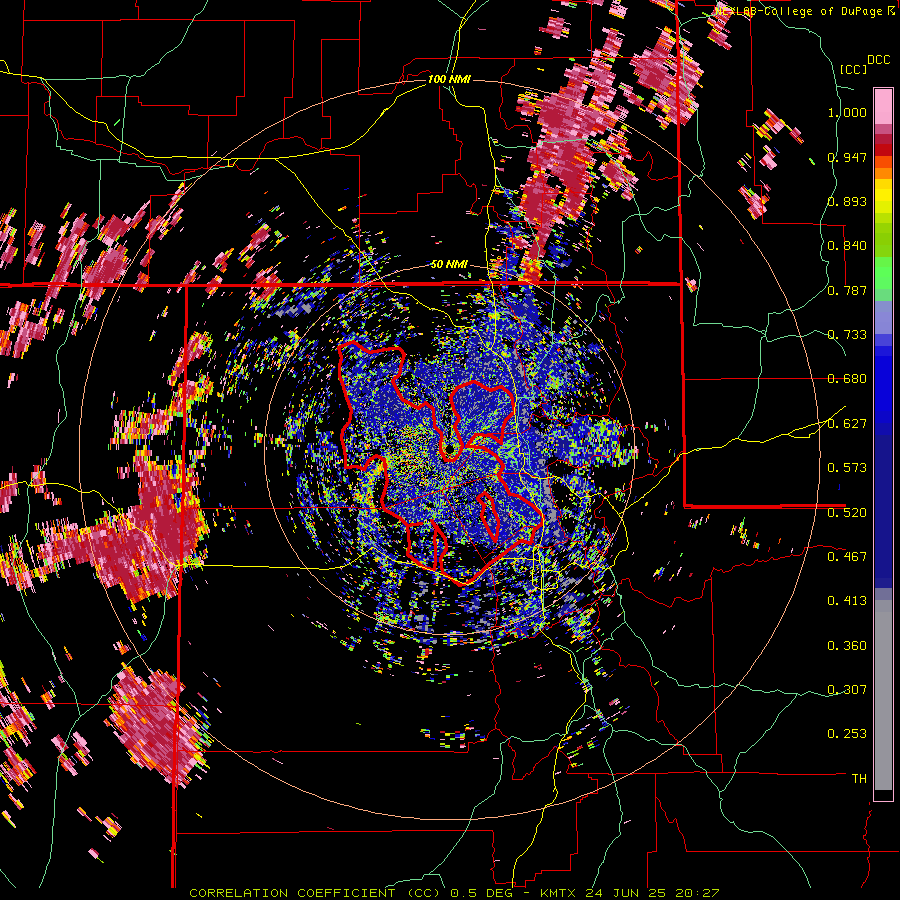Select the 0.307 scale value
Viewport: 900px width, 900px height.
coord(847,690)
